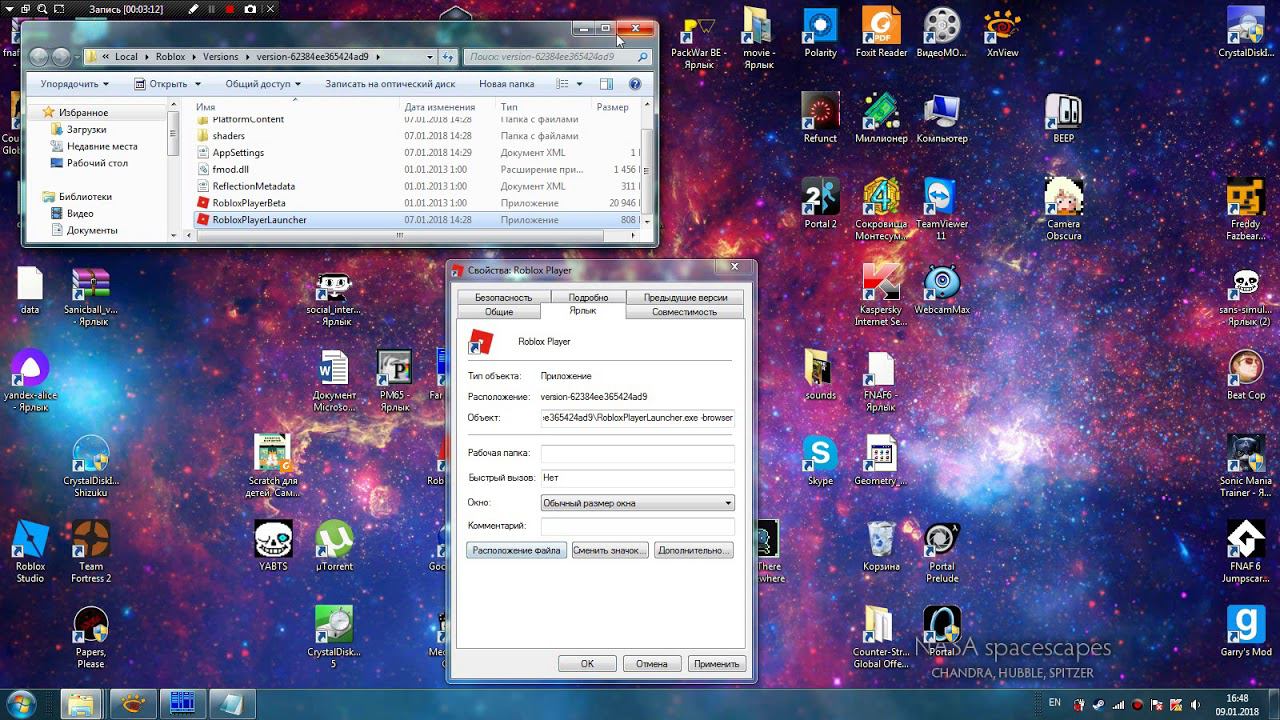
Task: Click the Объект target path field
Action: coord(638,417)
